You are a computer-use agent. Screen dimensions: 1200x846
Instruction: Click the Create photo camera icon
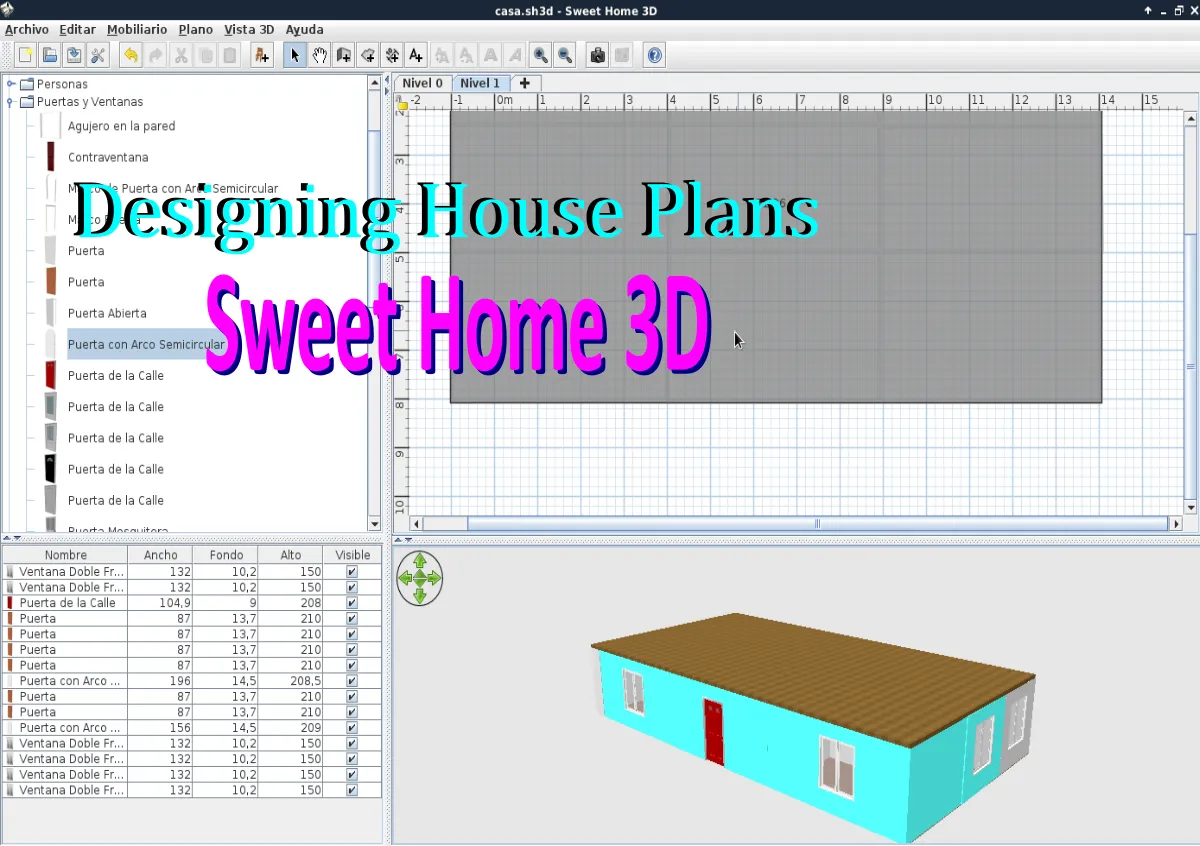click(598, 55)
